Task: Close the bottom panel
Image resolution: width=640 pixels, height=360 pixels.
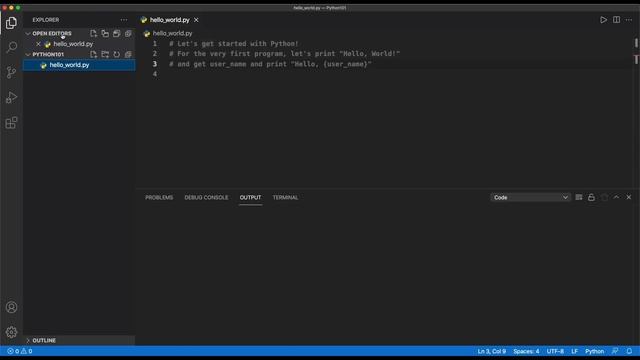Action: (629, 197)
